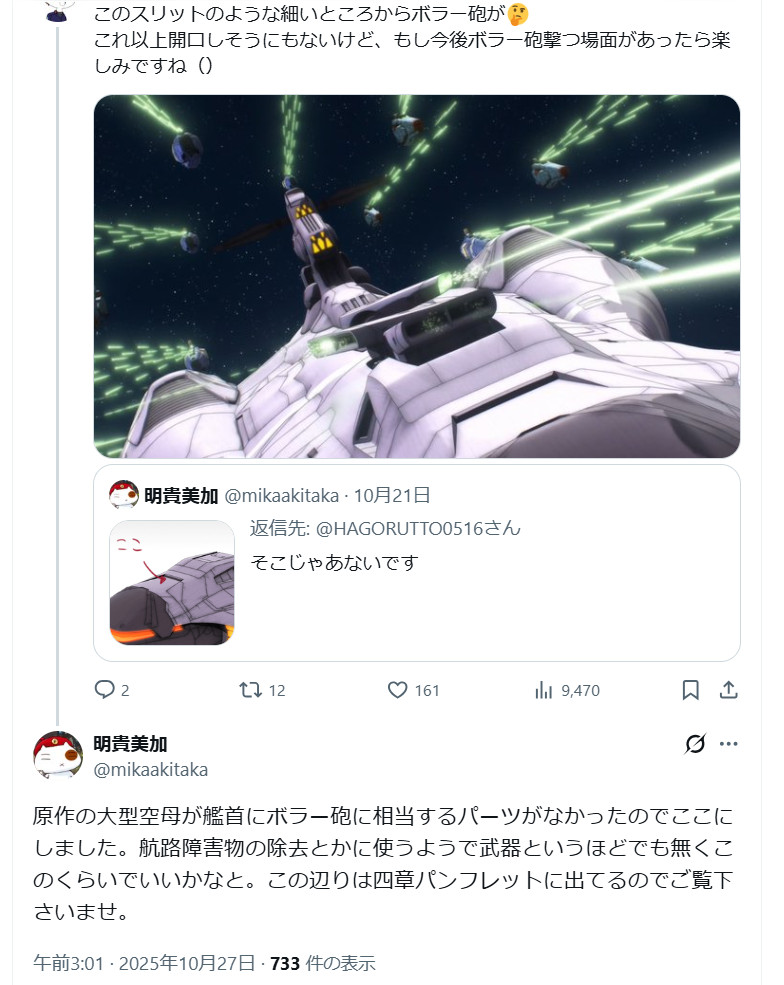Open 明貴美加 display name on main tweet
Viewport: 784px width, 985px height.
click(130, 744)
